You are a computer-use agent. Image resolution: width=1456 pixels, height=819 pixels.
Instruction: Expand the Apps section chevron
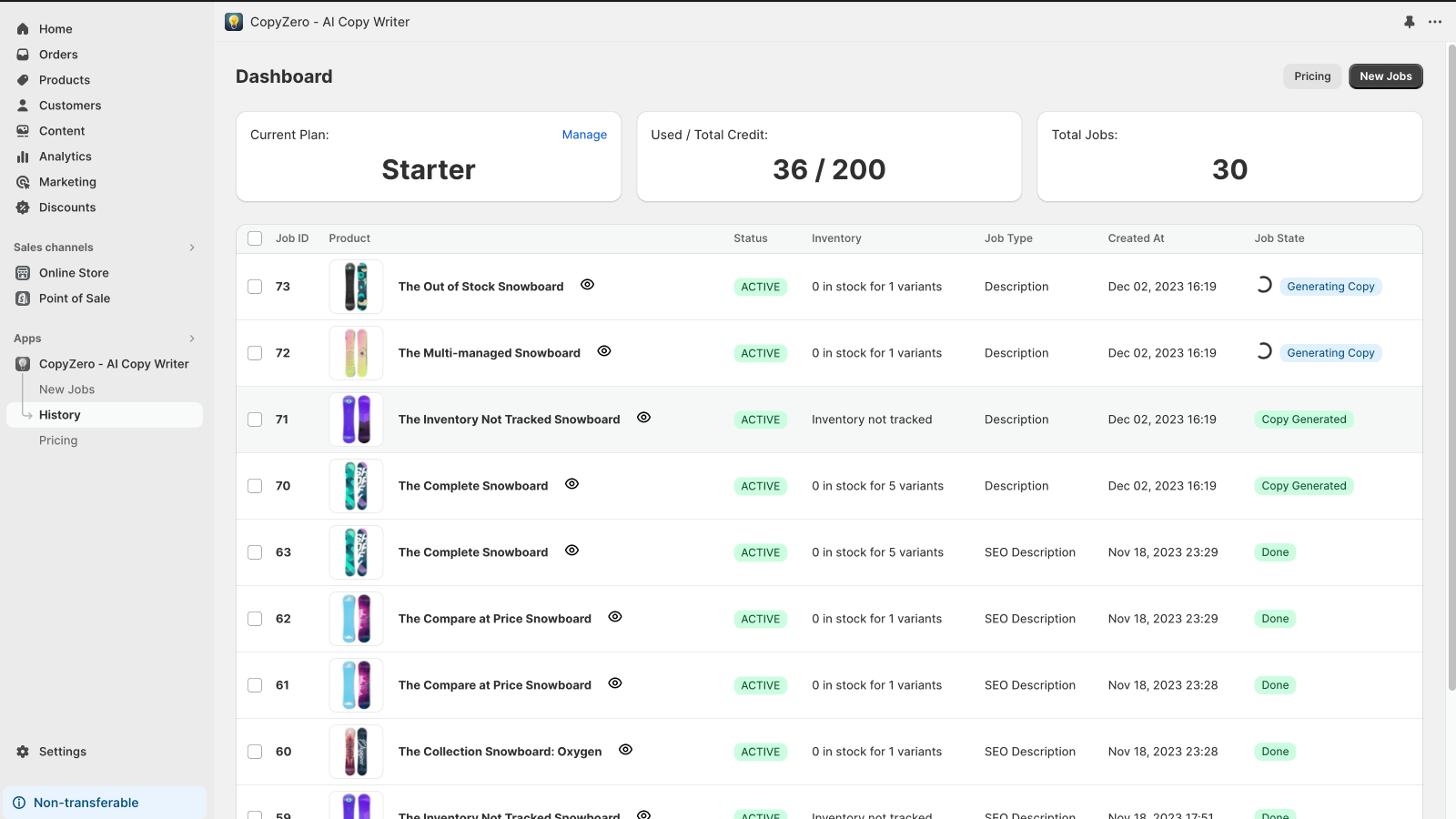pos(192,339)
